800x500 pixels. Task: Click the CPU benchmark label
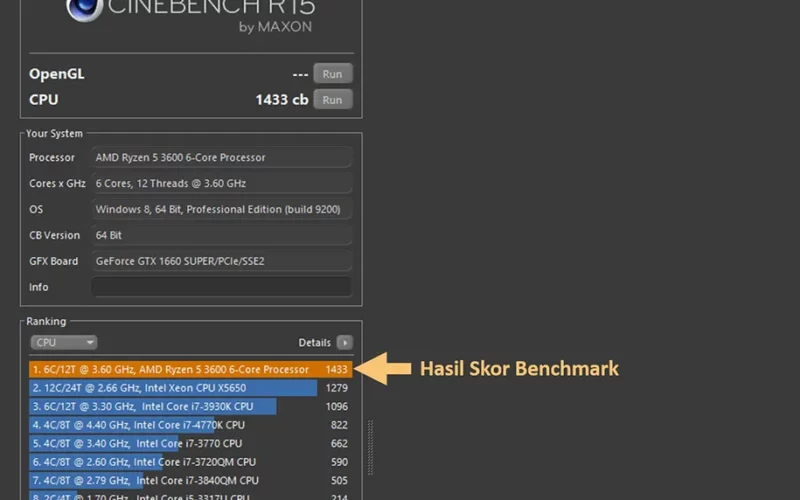pyautogui.click(x=43, y=99)
